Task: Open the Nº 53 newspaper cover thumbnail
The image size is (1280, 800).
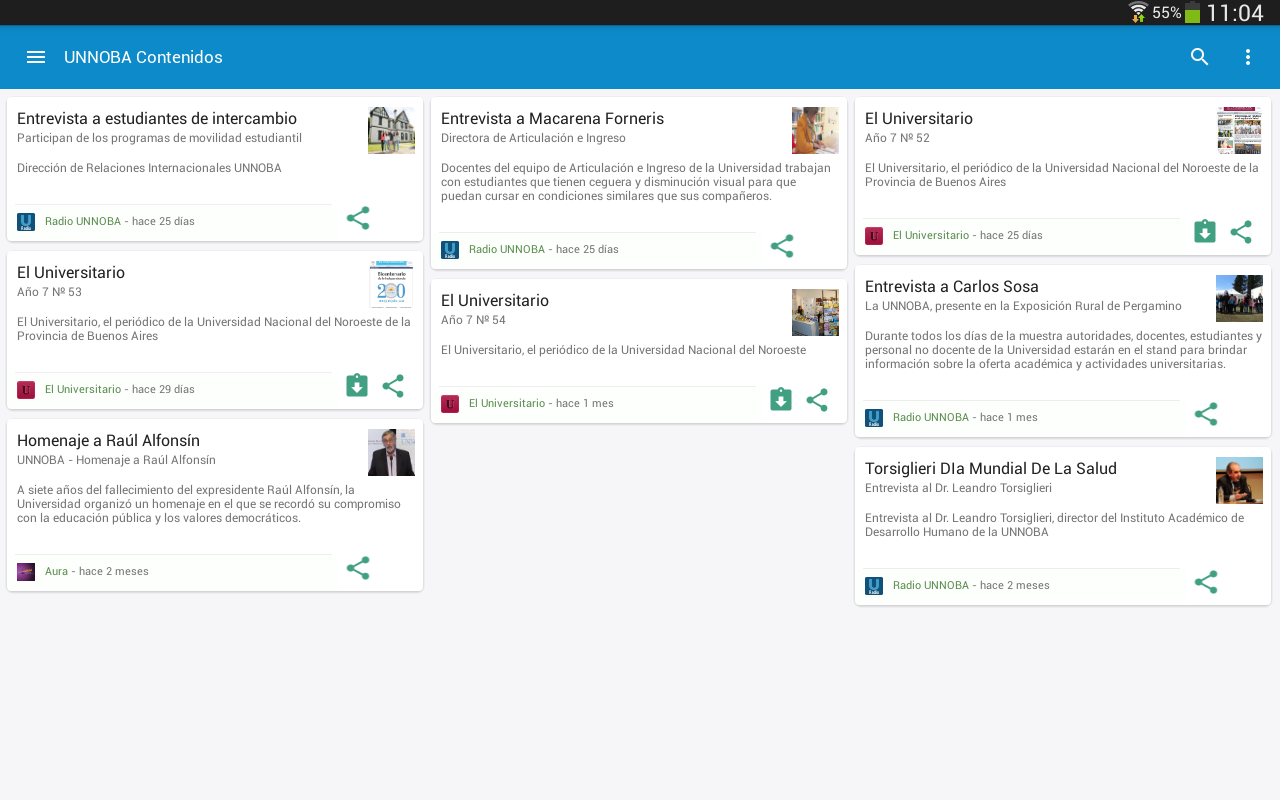Action: [x=391, y=284]
